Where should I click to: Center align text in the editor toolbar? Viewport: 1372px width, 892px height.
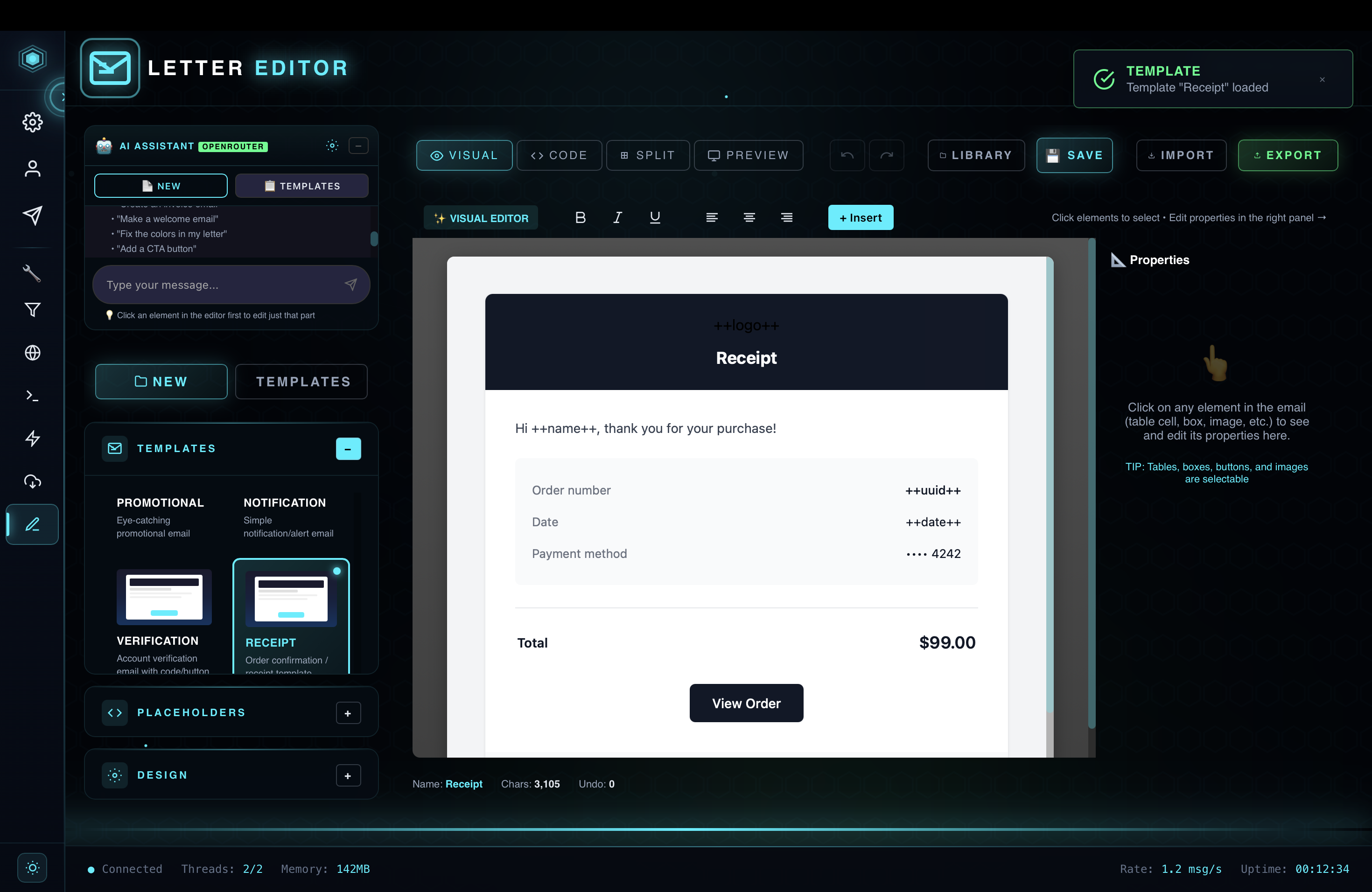click(x=749, y=217)
